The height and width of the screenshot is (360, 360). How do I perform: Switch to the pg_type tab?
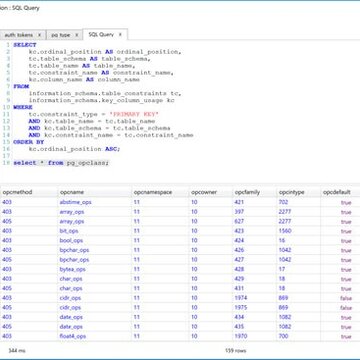click(x=61, y=35)
